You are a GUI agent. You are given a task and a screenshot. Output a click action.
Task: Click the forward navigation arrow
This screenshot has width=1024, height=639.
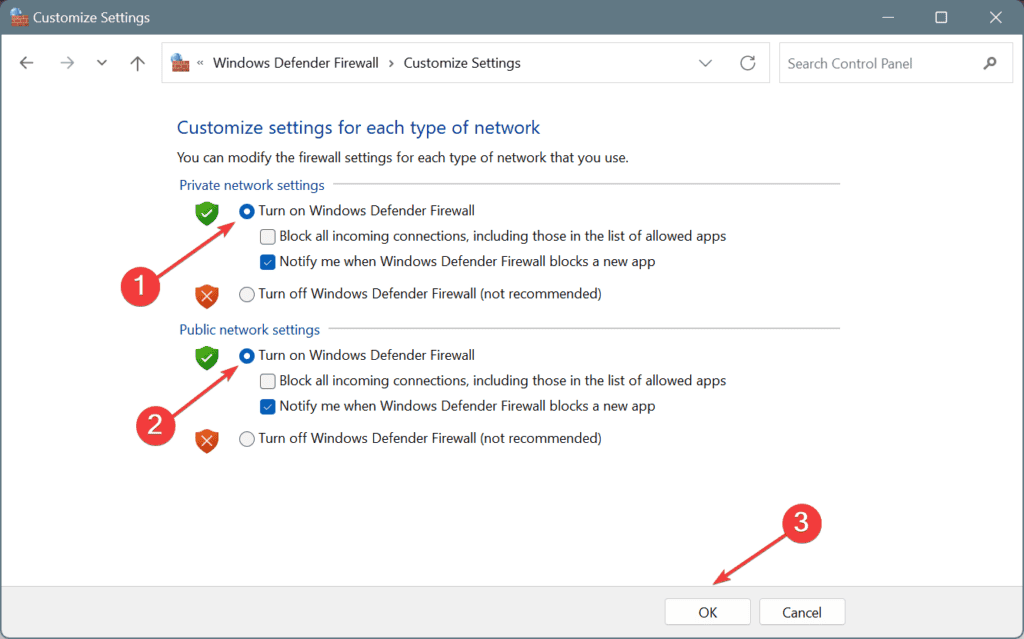pos(67,63)
